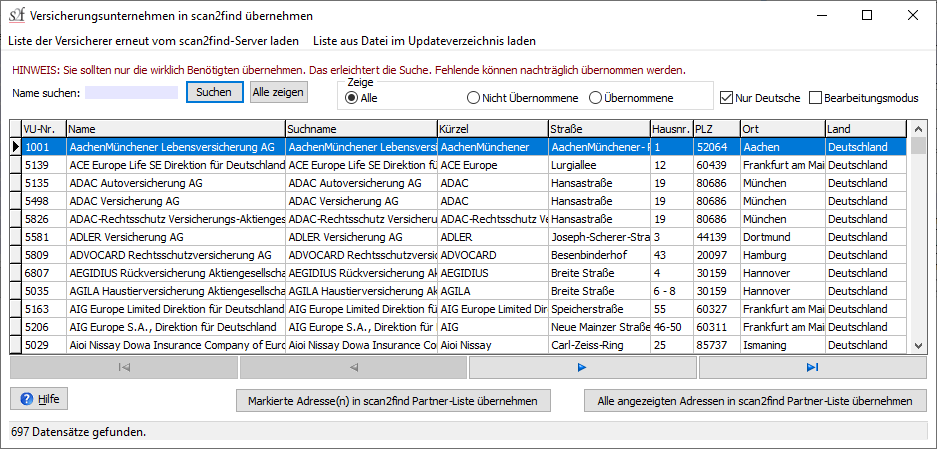The image size is (937, 449).
Task: Focus the Name suchen input field
Action: (131, 93)
